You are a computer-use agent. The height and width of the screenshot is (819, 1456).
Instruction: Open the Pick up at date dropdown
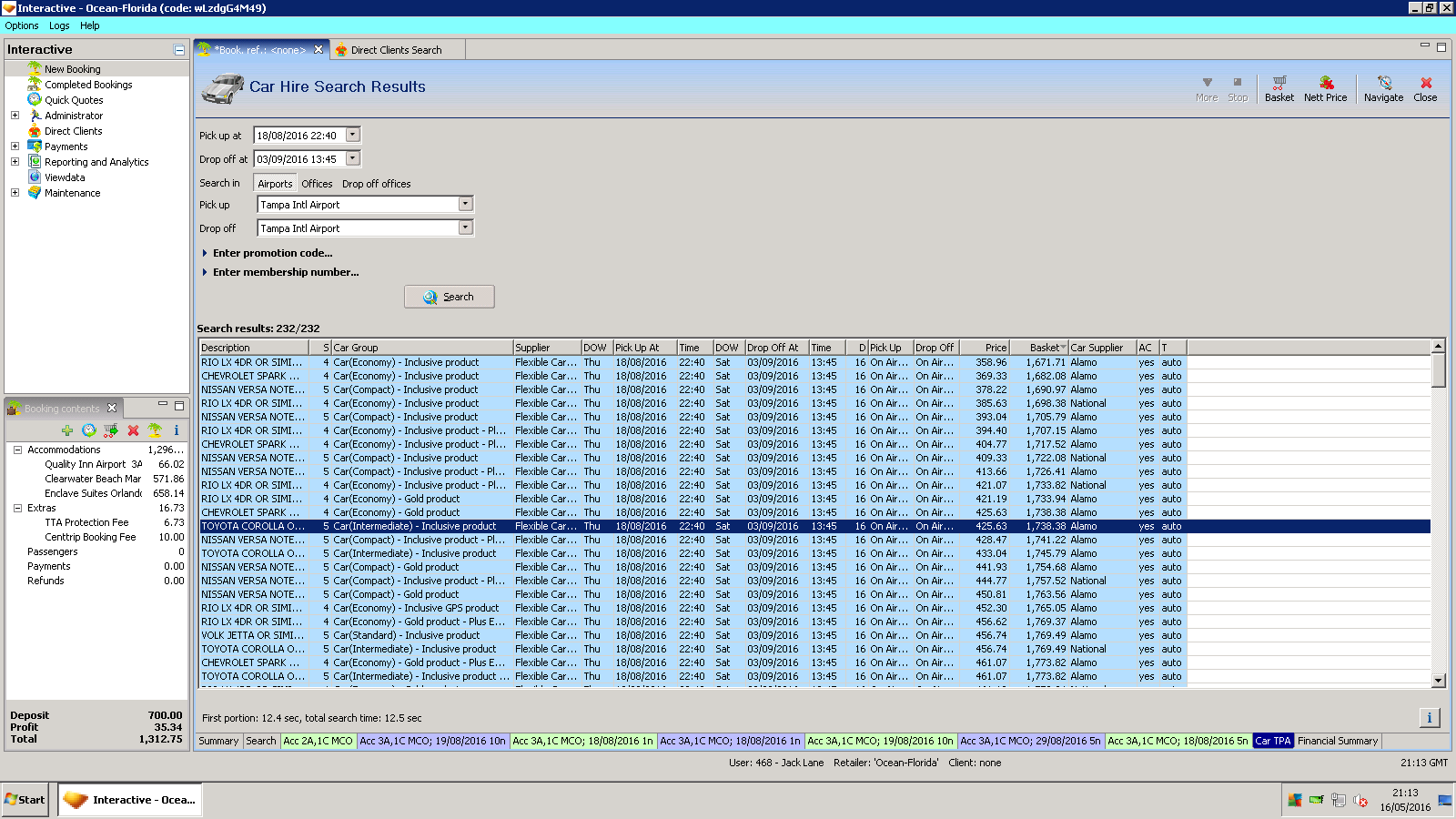pyautogui.click(x=353, y=135)
